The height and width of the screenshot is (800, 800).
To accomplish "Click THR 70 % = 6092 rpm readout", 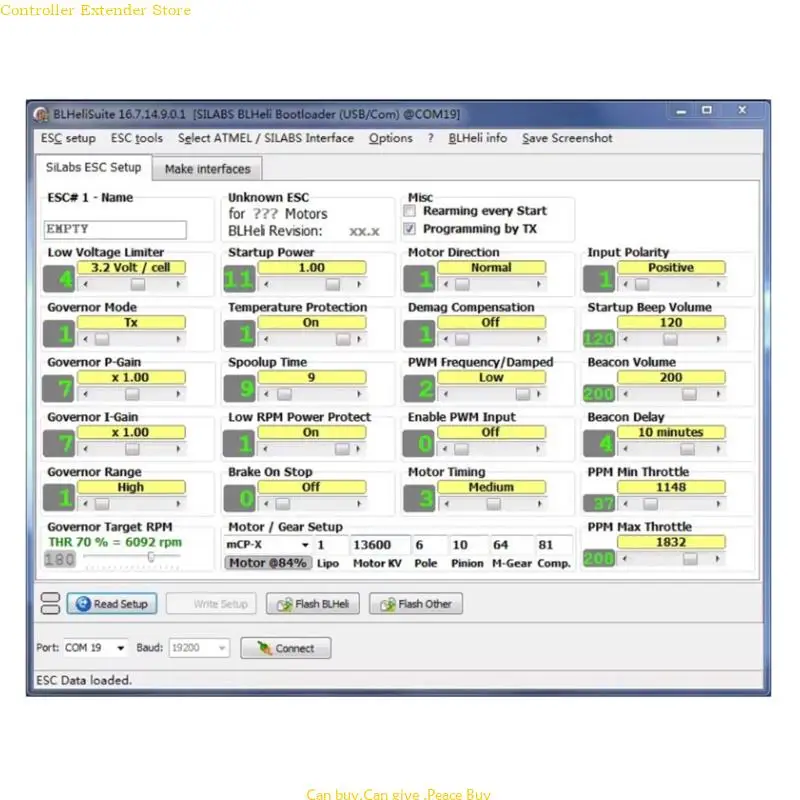I will [115, 542].
